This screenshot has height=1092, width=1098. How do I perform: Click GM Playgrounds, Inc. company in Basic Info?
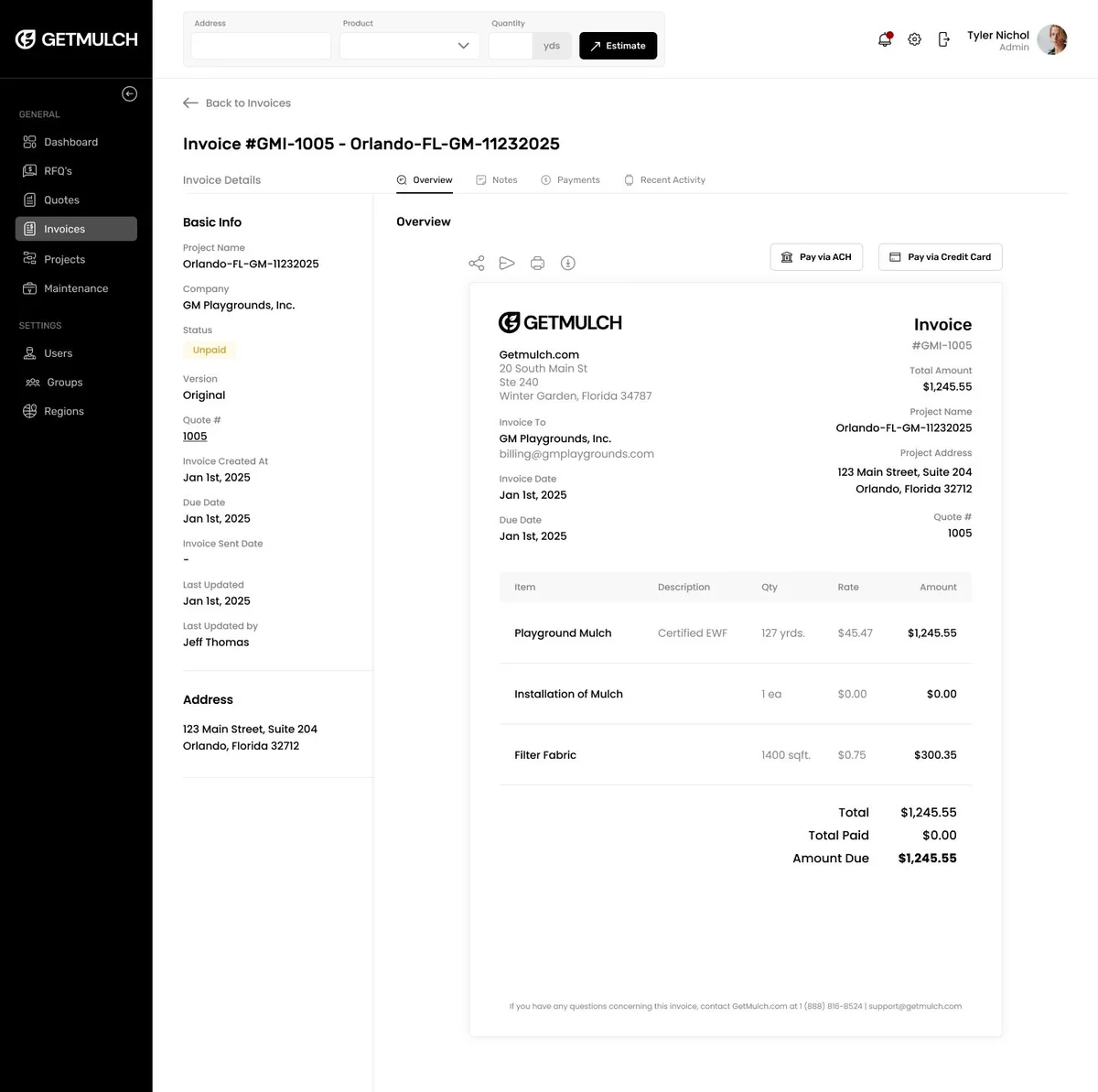[239, 306]
